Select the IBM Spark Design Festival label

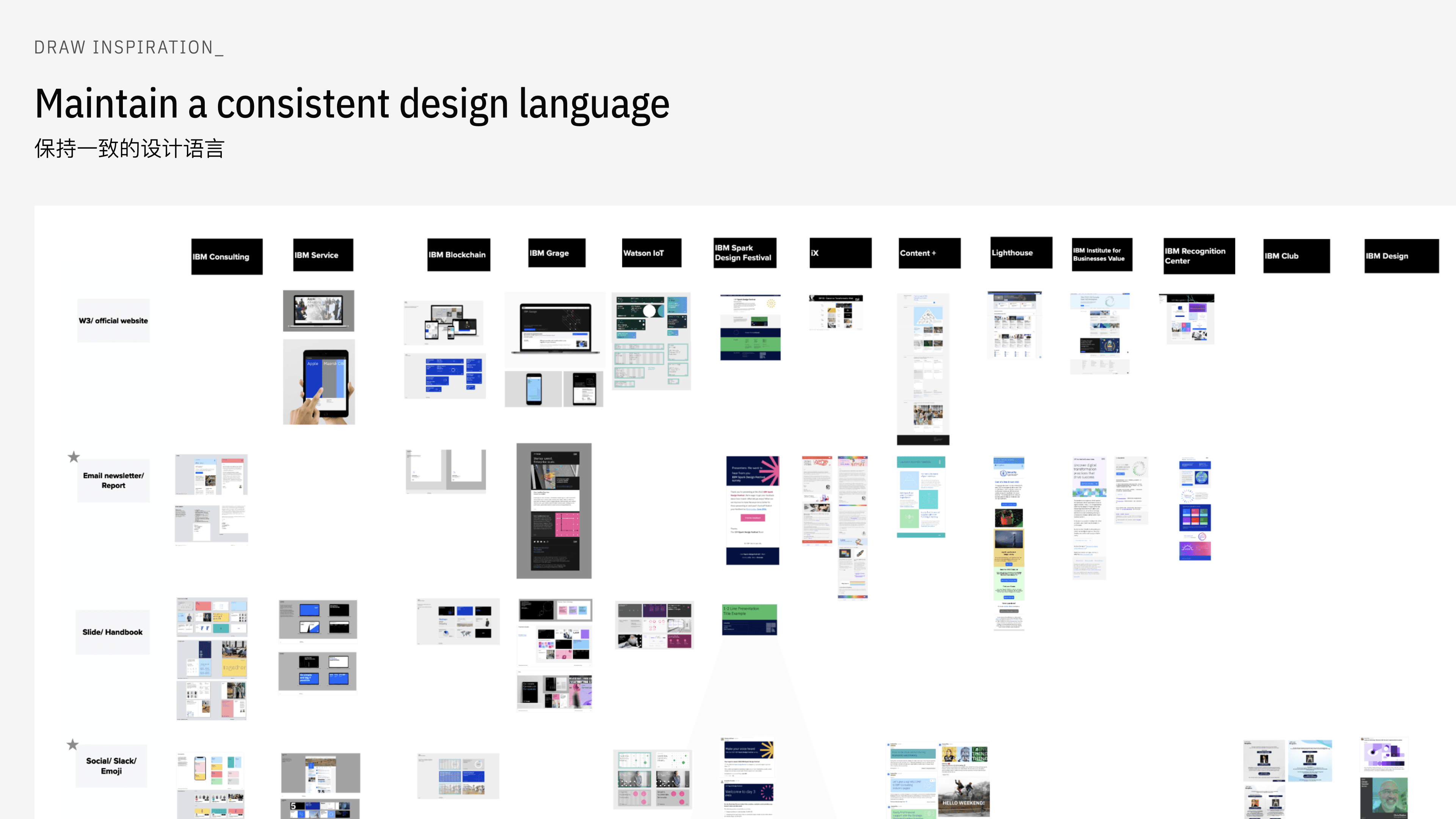coord(744,253)
